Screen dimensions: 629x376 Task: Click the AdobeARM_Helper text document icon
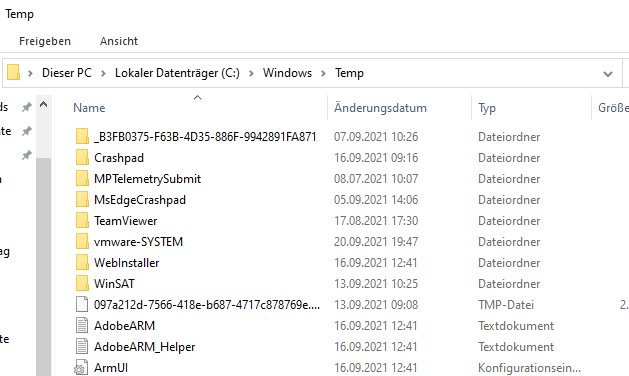pos(82,346)
